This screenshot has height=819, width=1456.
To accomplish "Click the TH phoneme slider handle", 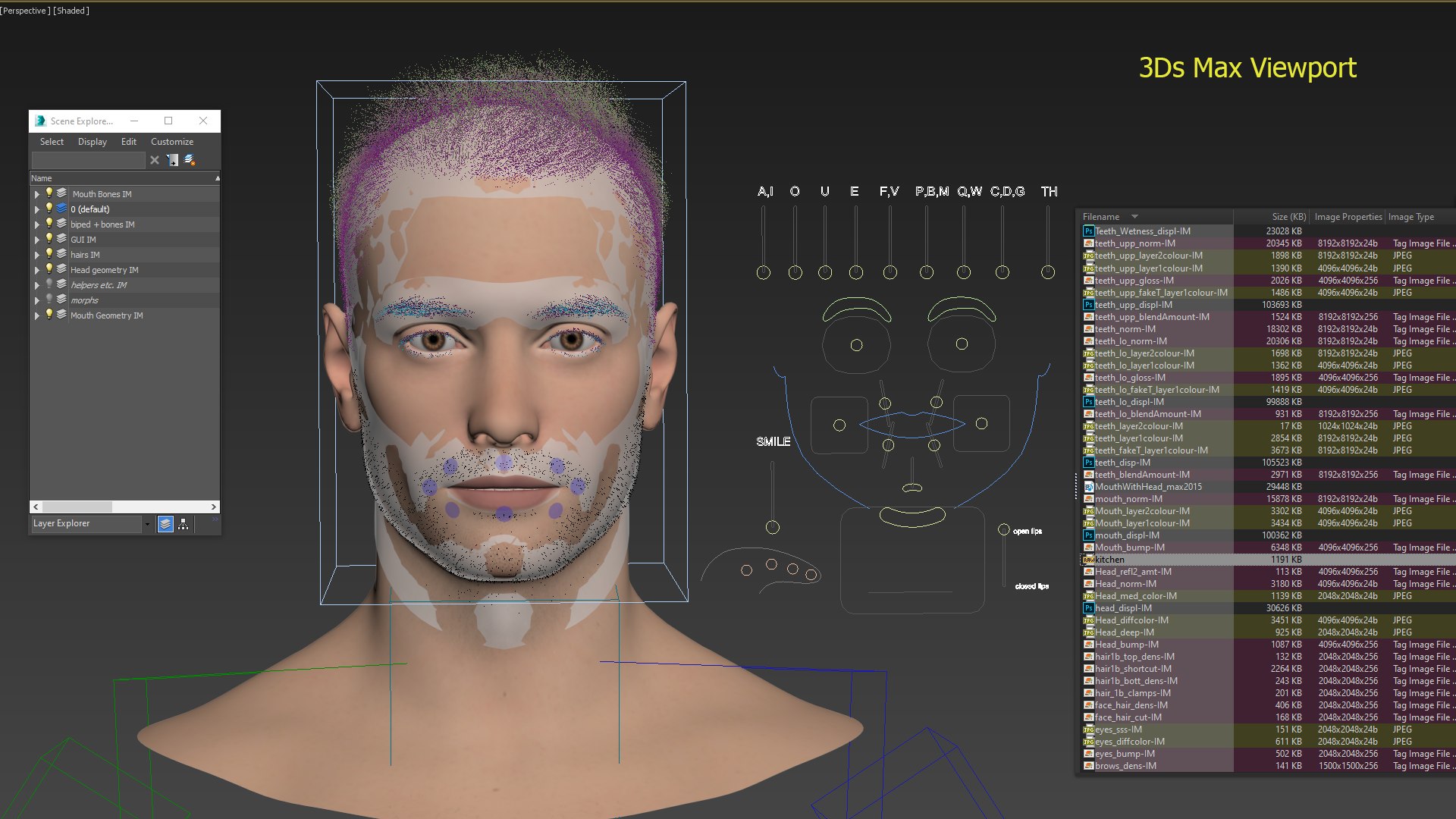I will 1048,272.
